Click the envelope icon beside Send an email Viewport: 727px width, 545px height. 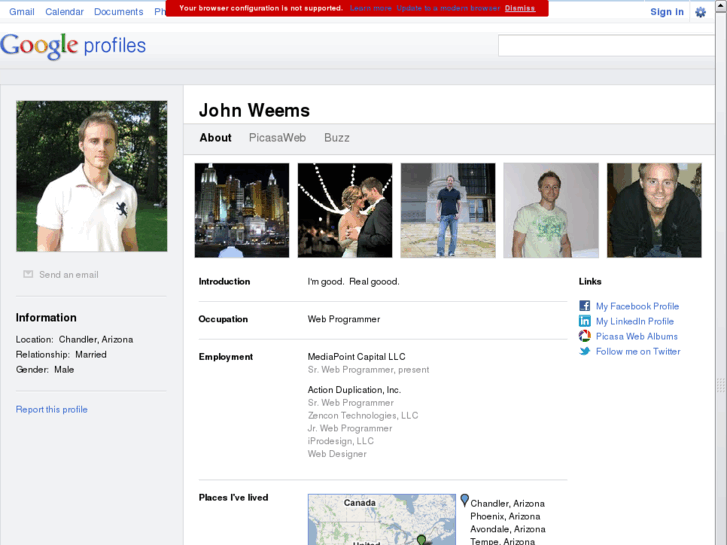tap(28, 274)
